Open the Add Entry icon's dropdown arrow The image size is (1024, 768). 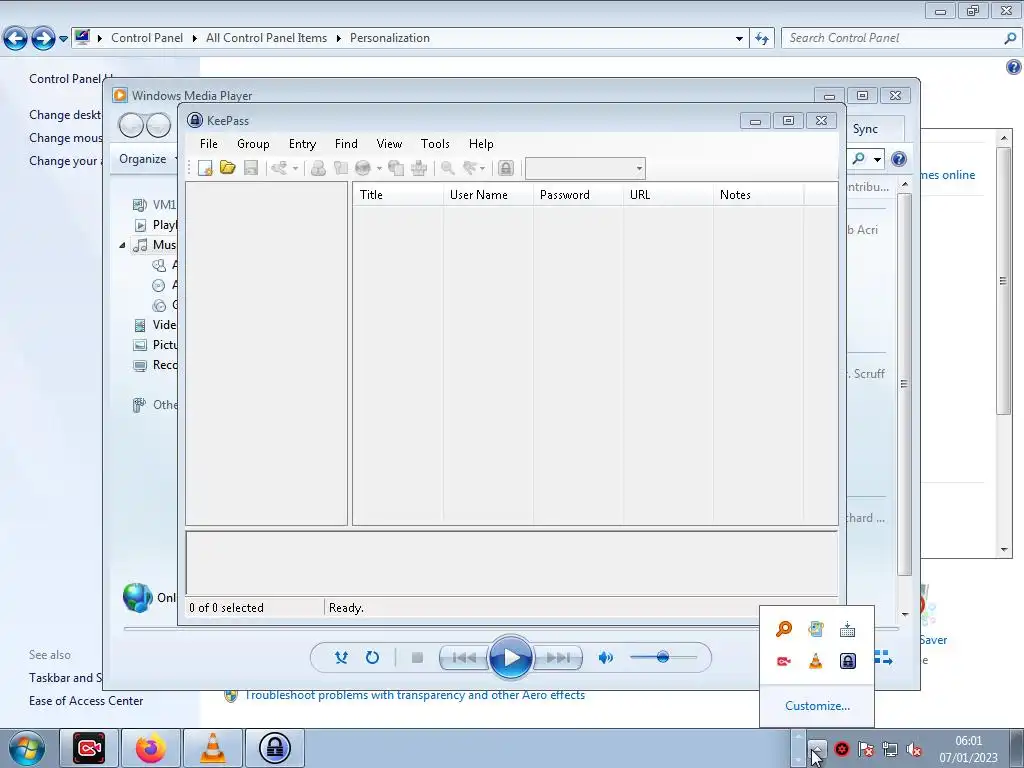(x=295, y=168)
